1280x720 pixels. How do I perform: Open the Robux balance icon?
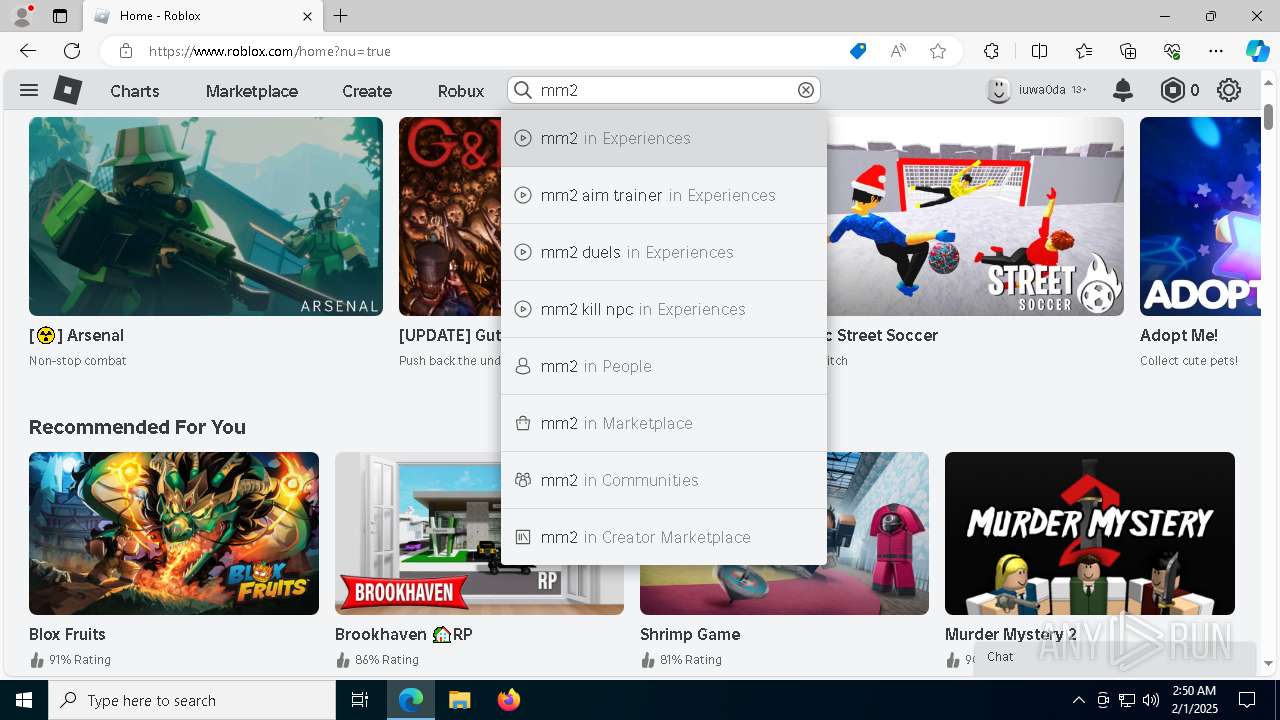coord(1172,90)
